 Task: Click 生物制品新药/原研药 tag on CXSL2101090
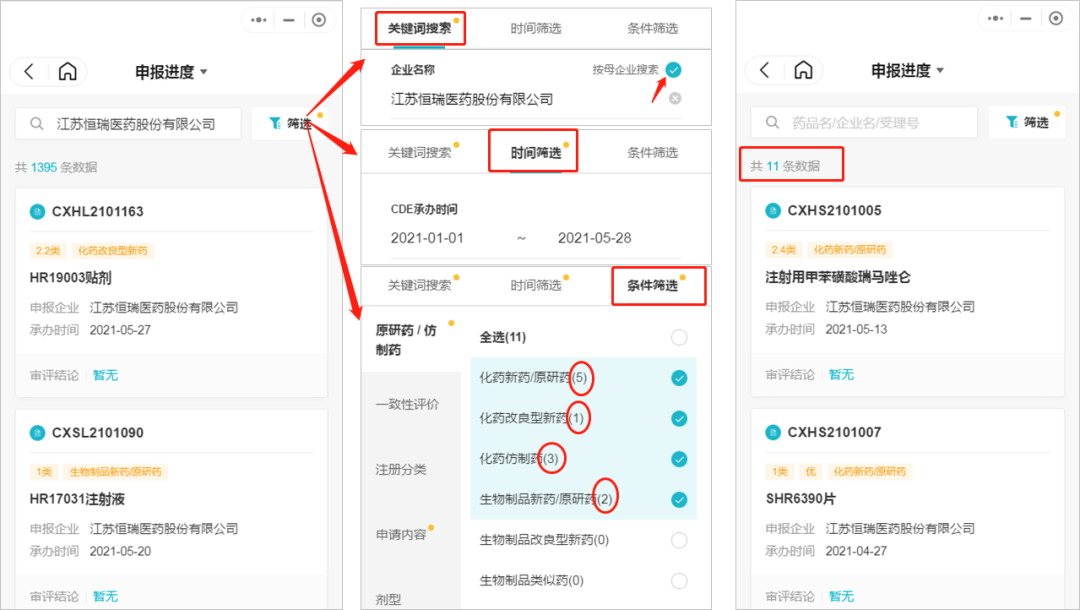coord(116,472)
